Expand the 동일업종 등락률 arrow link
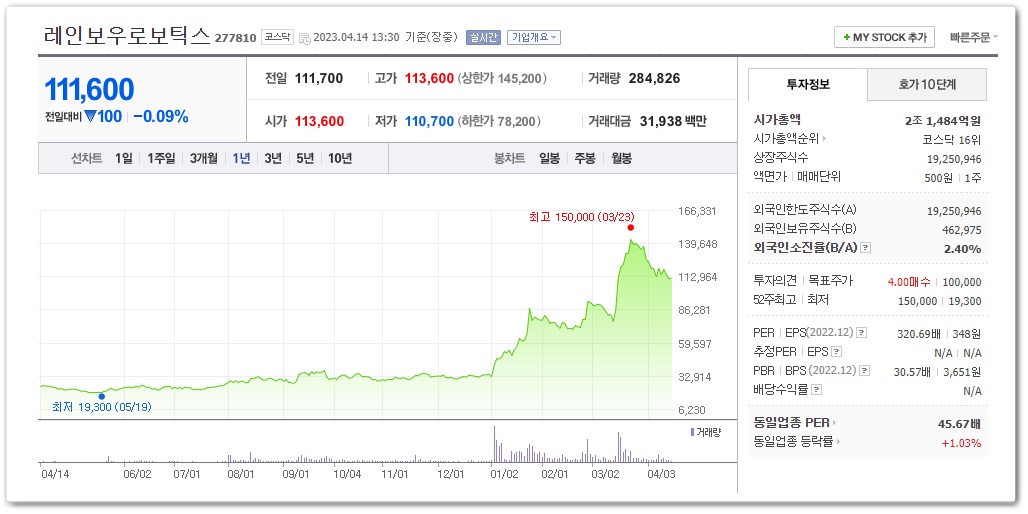1028x514 pixels. [x=838, y=443]
